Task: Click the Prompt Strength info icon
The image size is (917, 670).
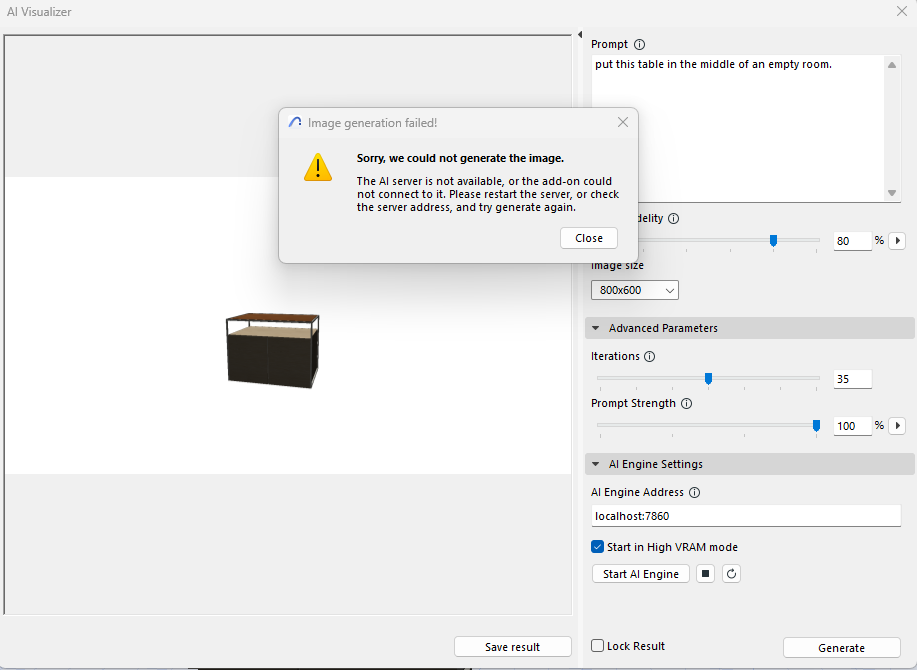Action: tap(684, 404)
